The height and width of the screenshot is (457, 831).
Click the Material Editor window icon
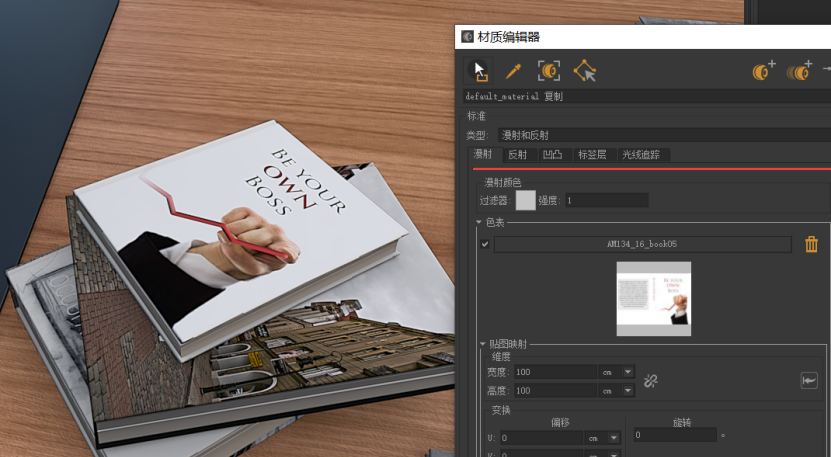467,37
